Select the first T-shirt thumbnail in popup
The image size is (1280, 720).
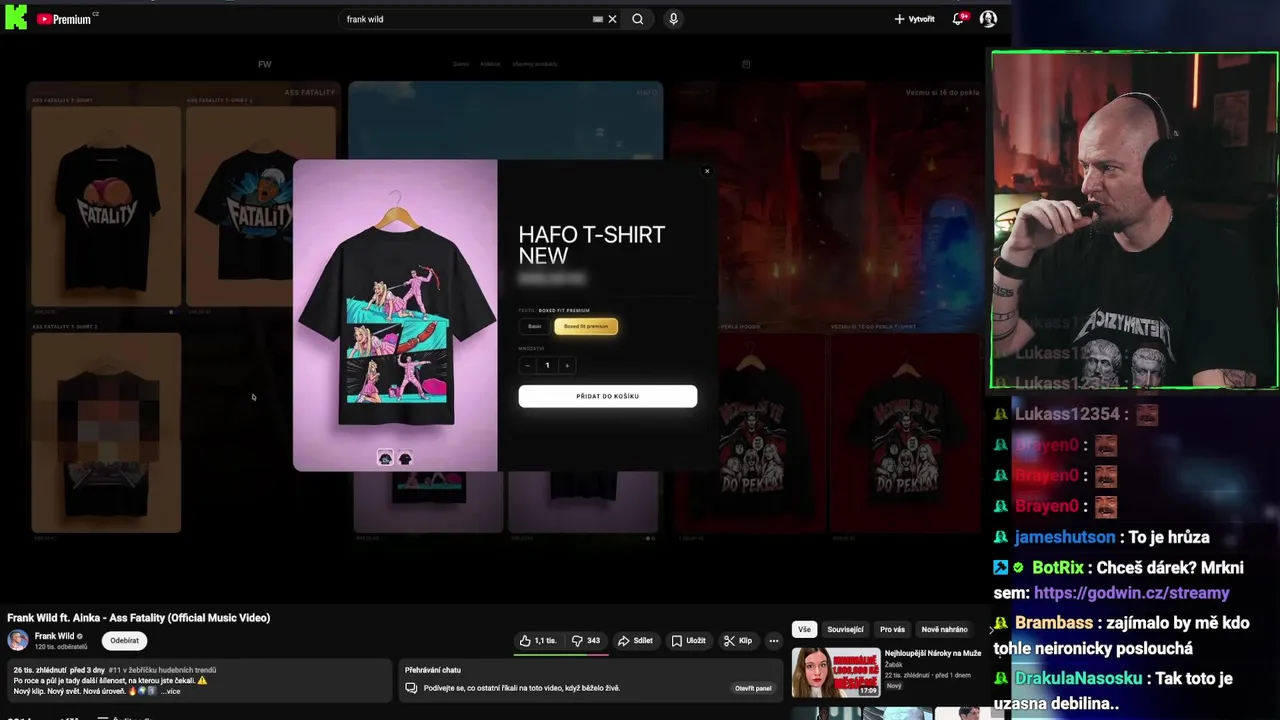(385, 458)
